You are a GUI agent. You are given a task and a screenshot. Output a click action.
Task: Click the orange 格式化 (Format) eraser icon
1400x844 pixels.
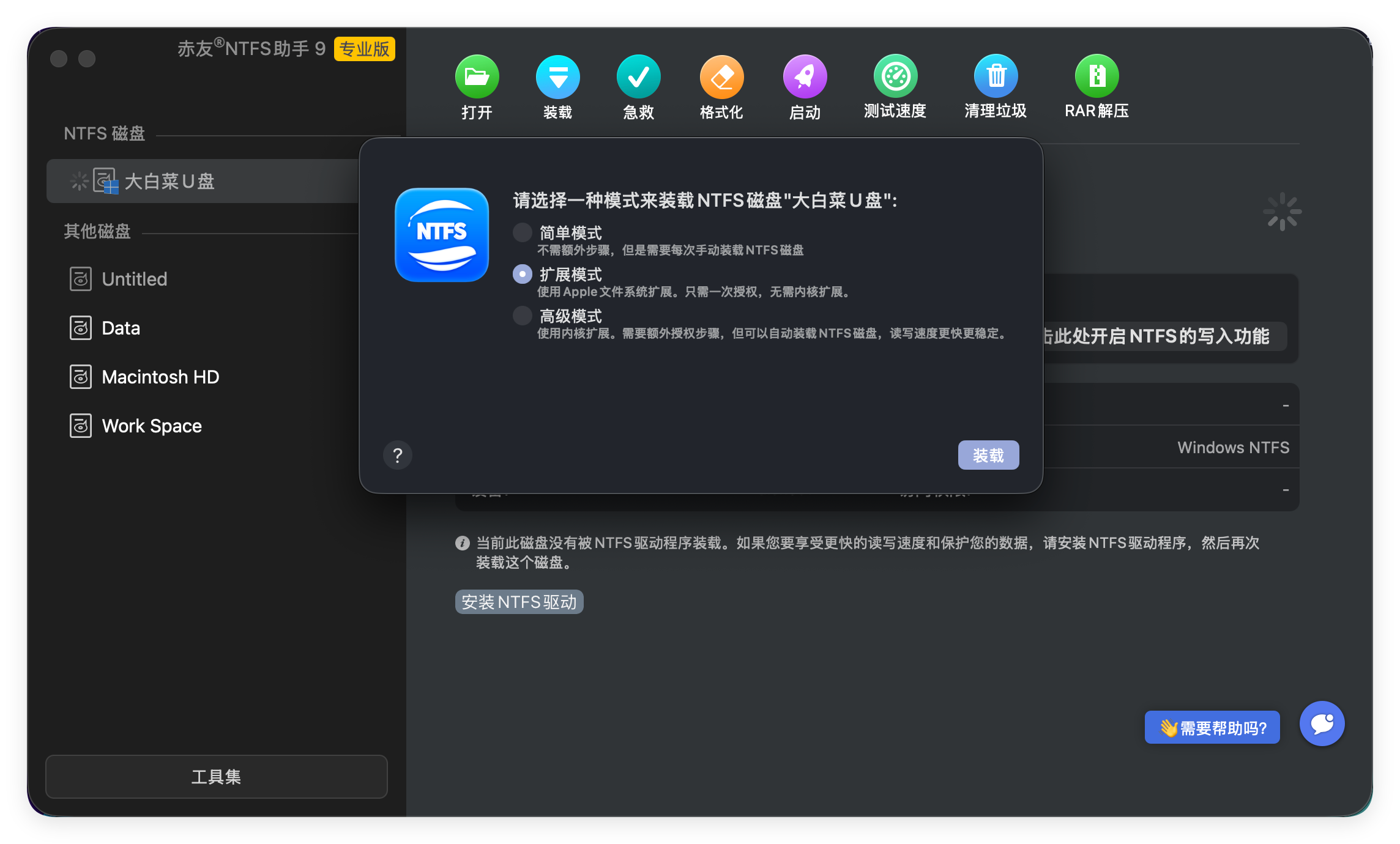[721, 76]
